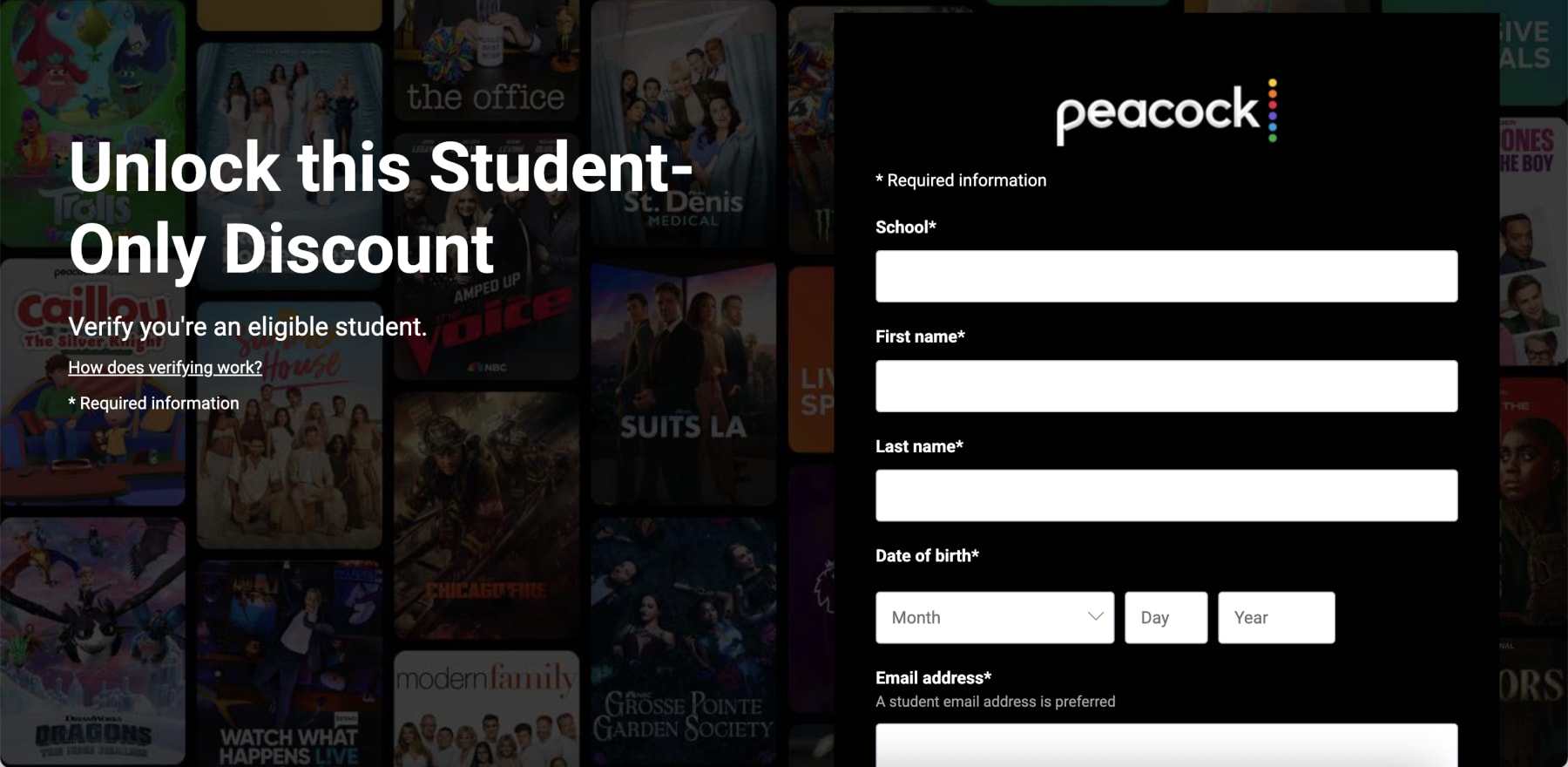Click the Caillou poster thumbnail
The image size is (1568, 767).
coord(92,382)
